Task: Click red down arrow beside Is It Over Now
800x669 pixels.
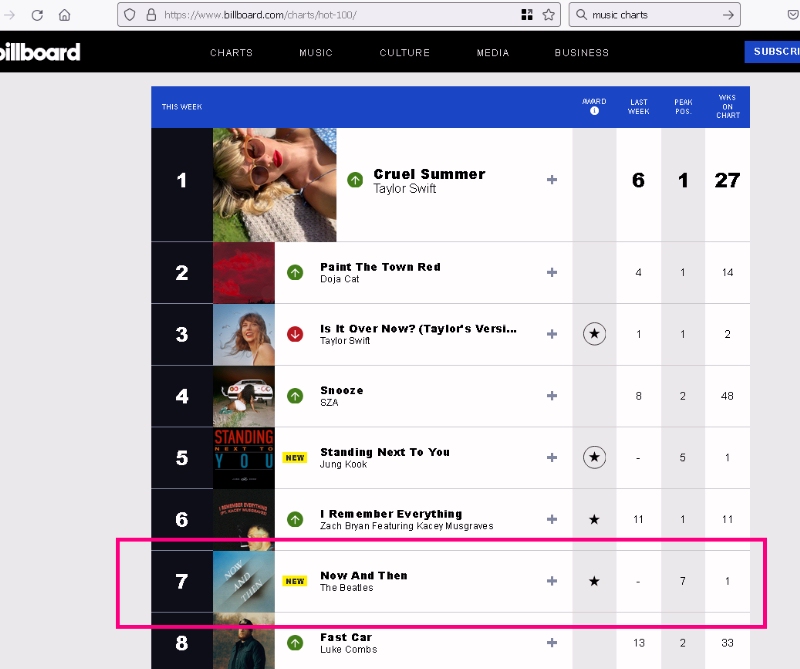Action: click(x=295, y=334)
